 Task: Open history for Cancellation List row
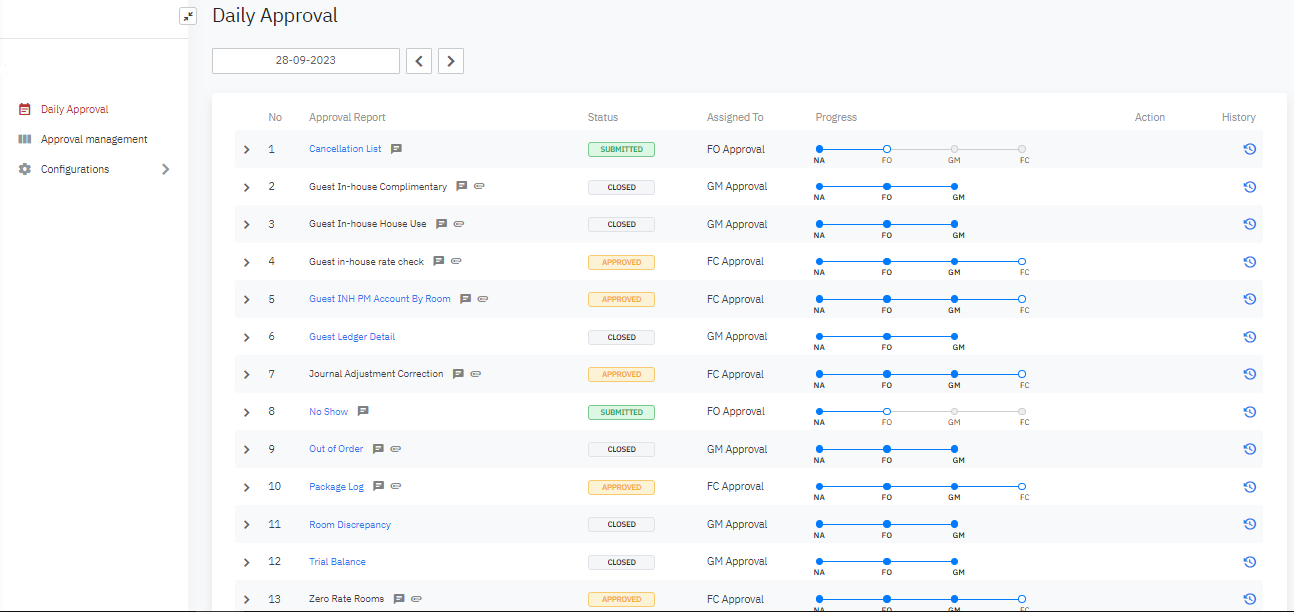[1249, 149]
